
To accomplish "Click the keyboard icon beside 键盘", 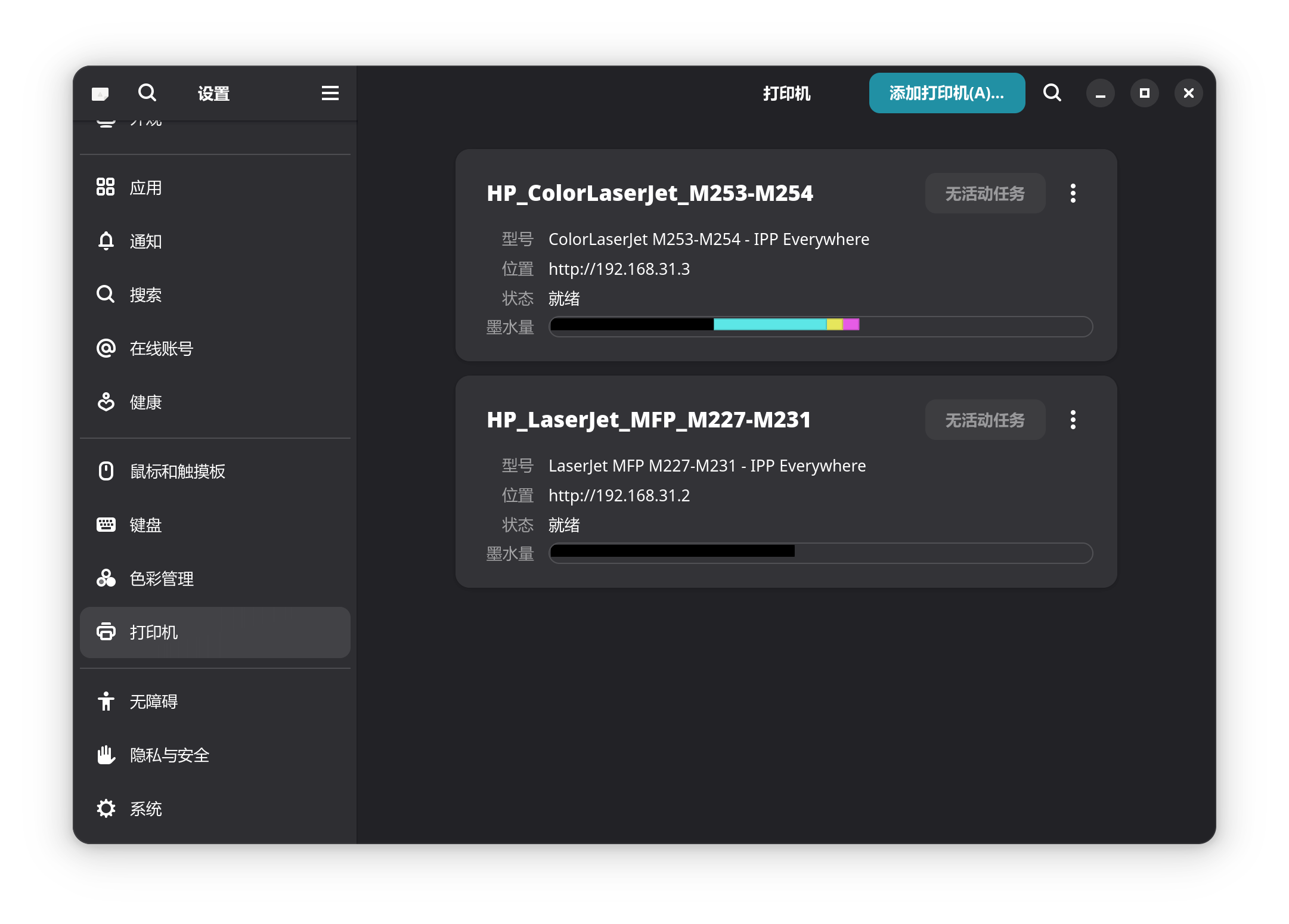I will click(106, 525).
